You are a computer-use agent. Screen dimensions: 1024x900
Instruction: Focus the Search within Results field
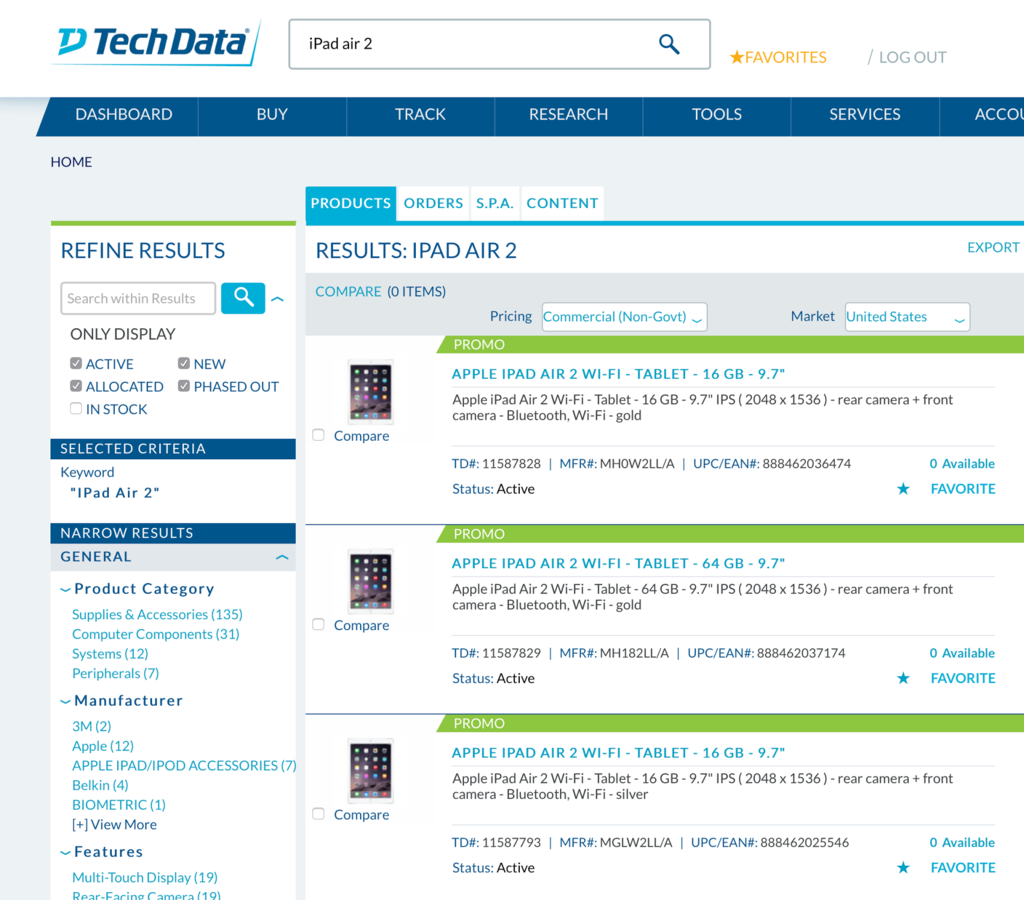tap(138, 298)
